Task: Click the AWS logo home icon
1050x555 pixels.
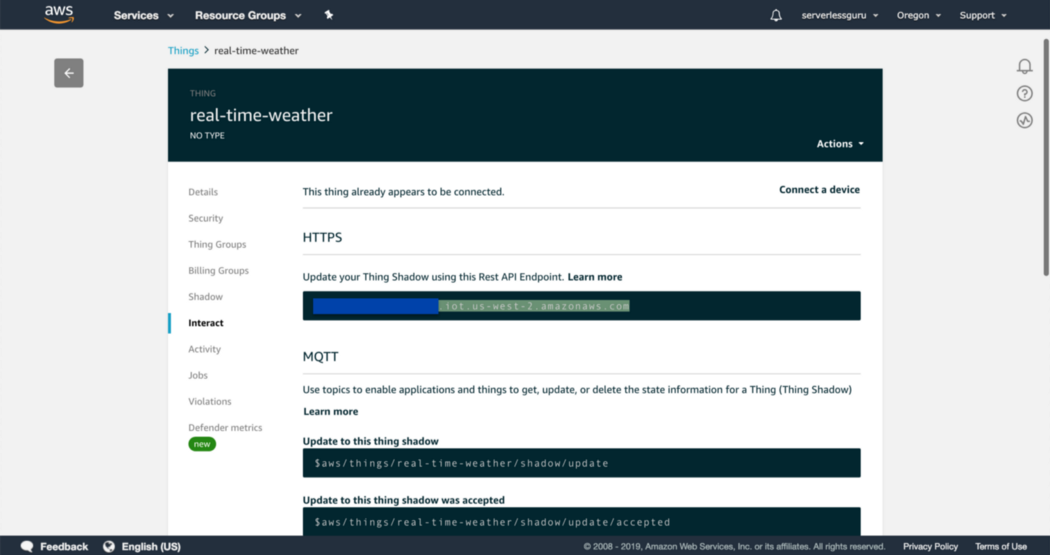Action: point(59,15)
